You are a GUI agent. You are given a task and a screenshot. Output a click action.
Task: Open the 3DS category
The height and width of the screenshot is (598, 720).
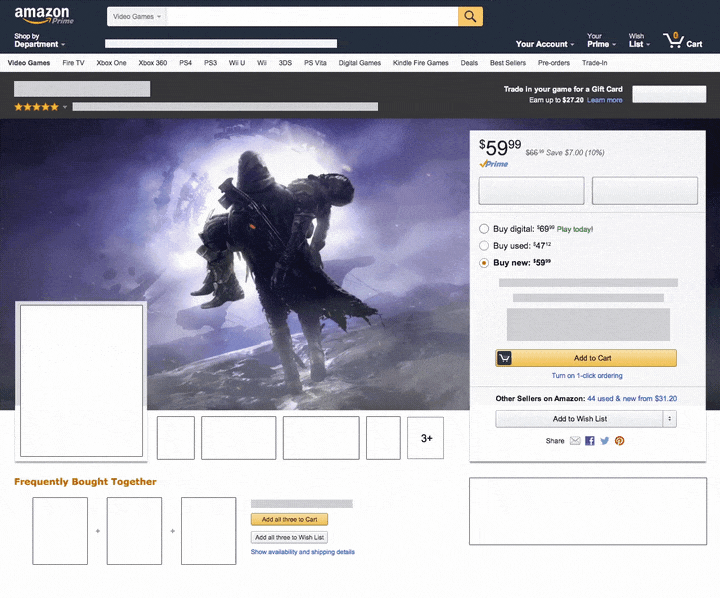click(x=285, y=63)
